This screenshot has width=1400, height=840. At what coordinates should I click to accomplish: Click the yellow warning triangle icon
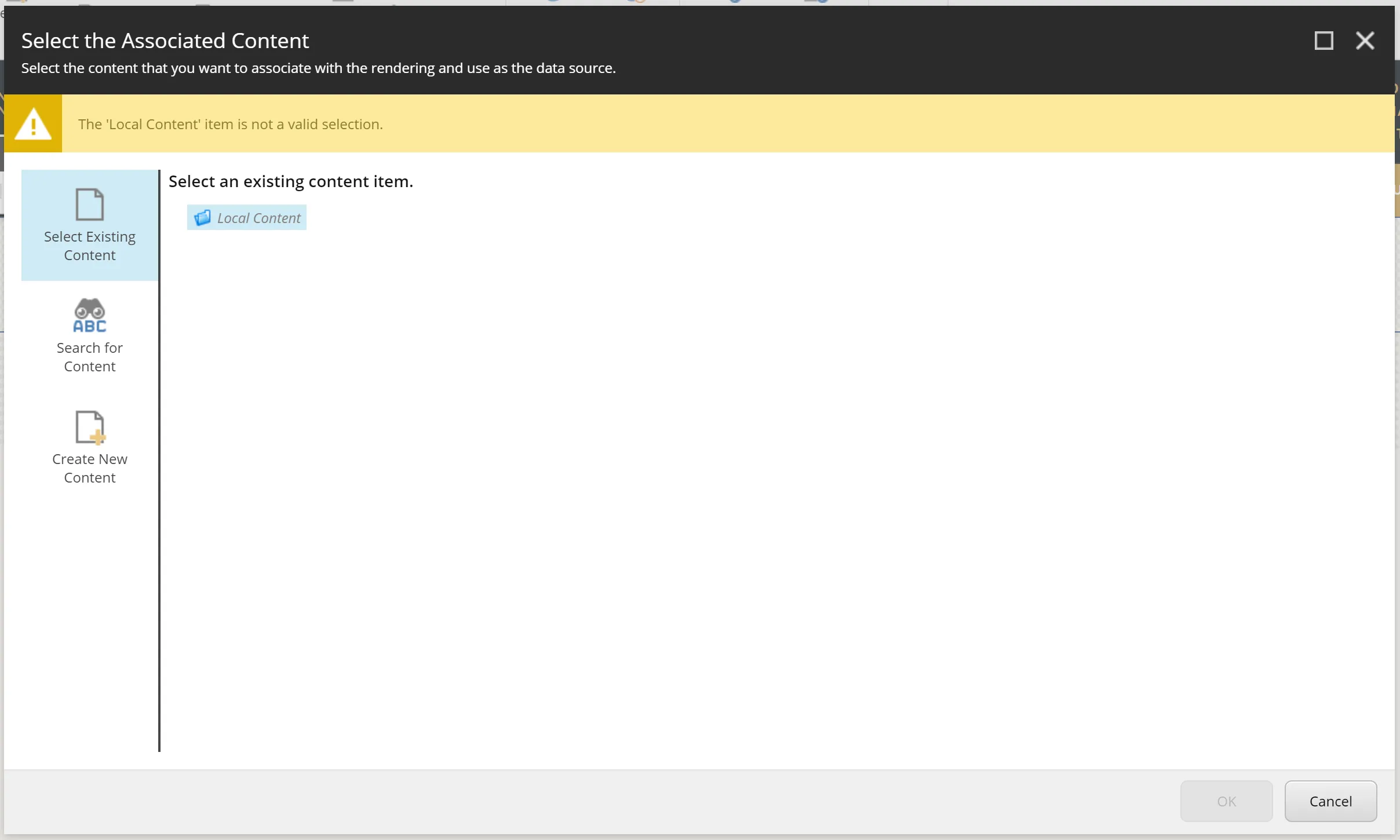(x=33, y=124)
